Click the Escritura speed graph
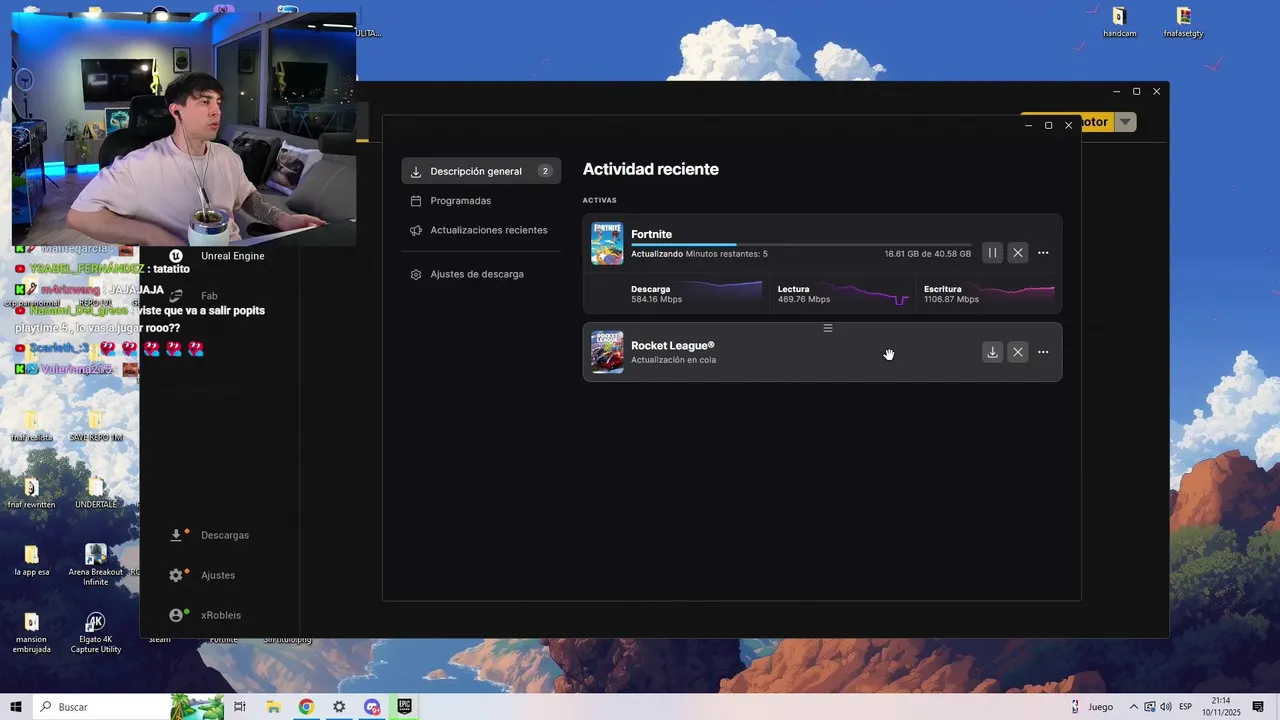This screenshot has height=720, width=1280. pos(1018,294)
